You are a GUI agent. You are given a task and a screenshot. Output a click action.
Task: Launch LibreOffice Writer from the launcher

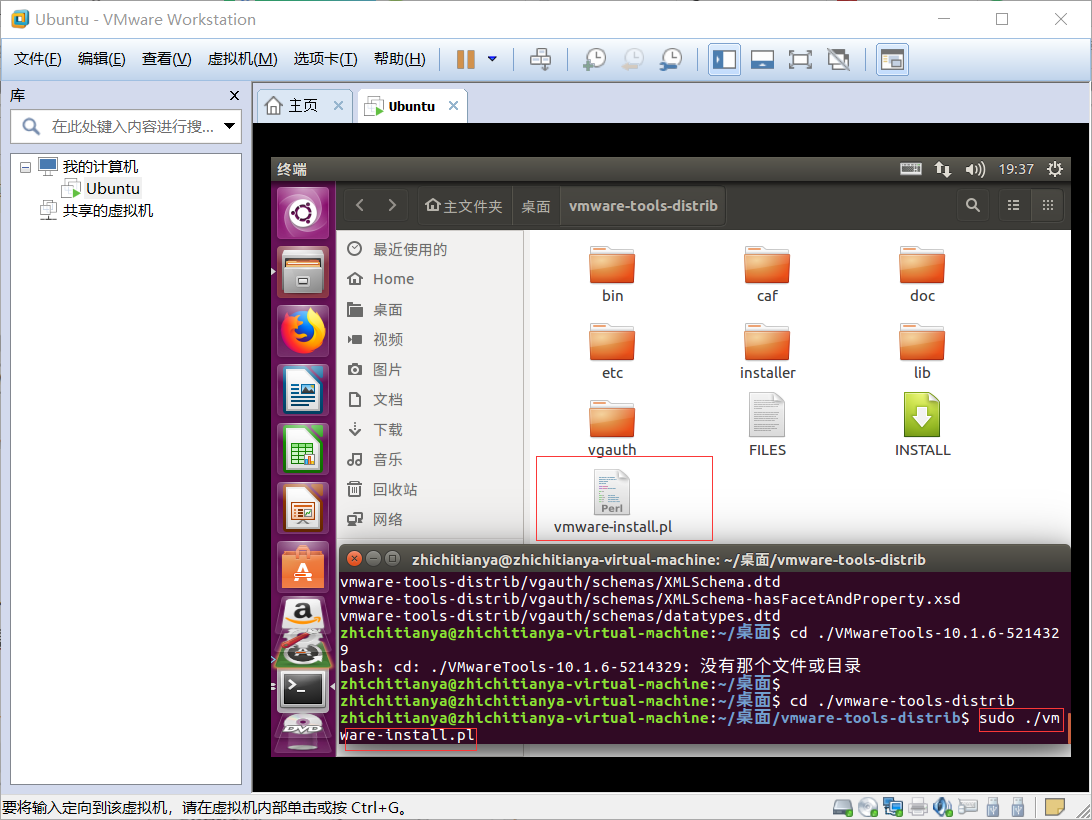coord(303,390)
